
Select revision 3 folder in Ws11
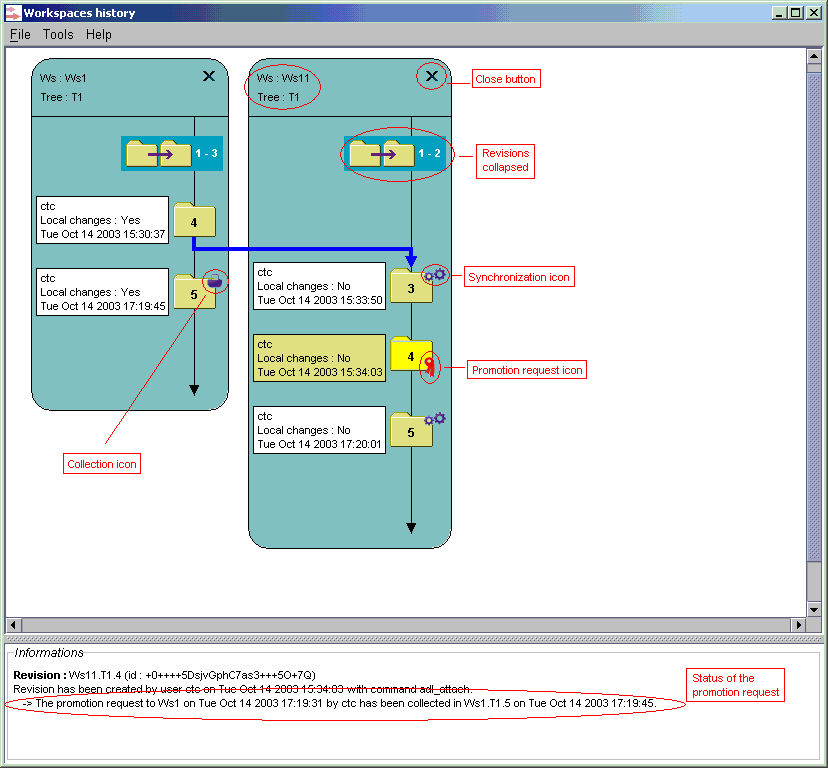411,286
